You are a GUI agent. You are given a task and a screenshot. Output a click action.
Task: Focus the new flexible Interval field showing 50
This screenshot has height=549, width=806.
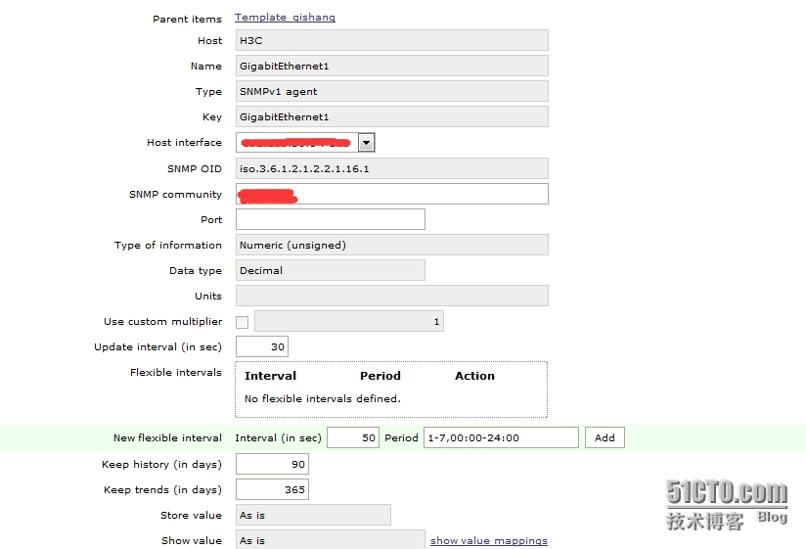click(353, 437)
